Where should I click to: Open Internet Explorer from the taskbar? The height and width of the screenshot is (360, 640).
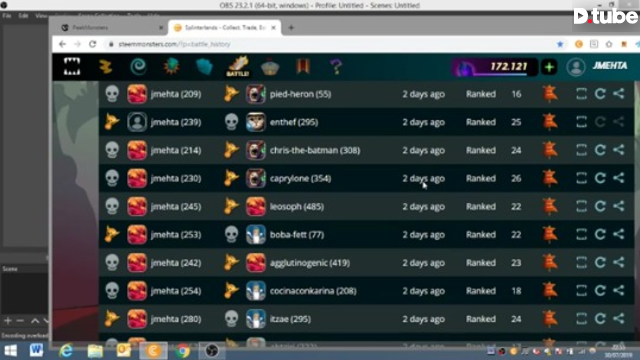pyautogui.click(x=66, y=351)
